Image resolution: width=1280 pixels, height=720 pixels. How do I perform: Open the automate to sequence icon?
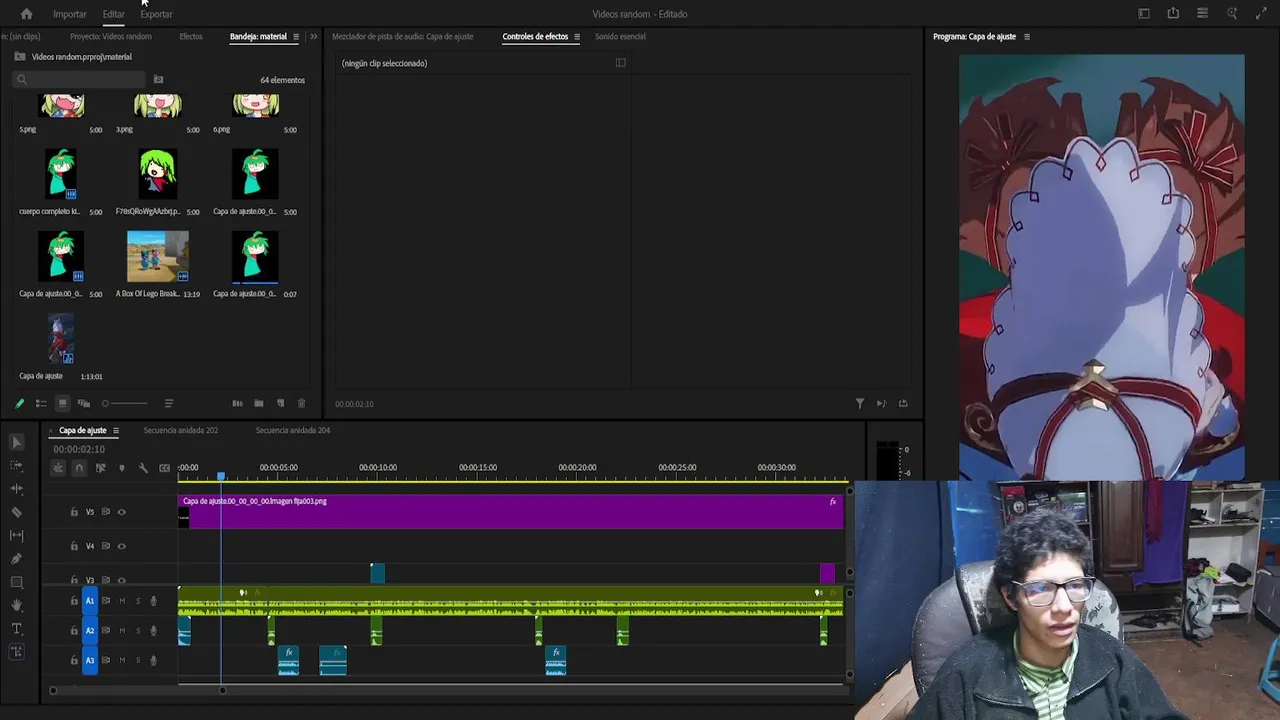click(237, 403)
